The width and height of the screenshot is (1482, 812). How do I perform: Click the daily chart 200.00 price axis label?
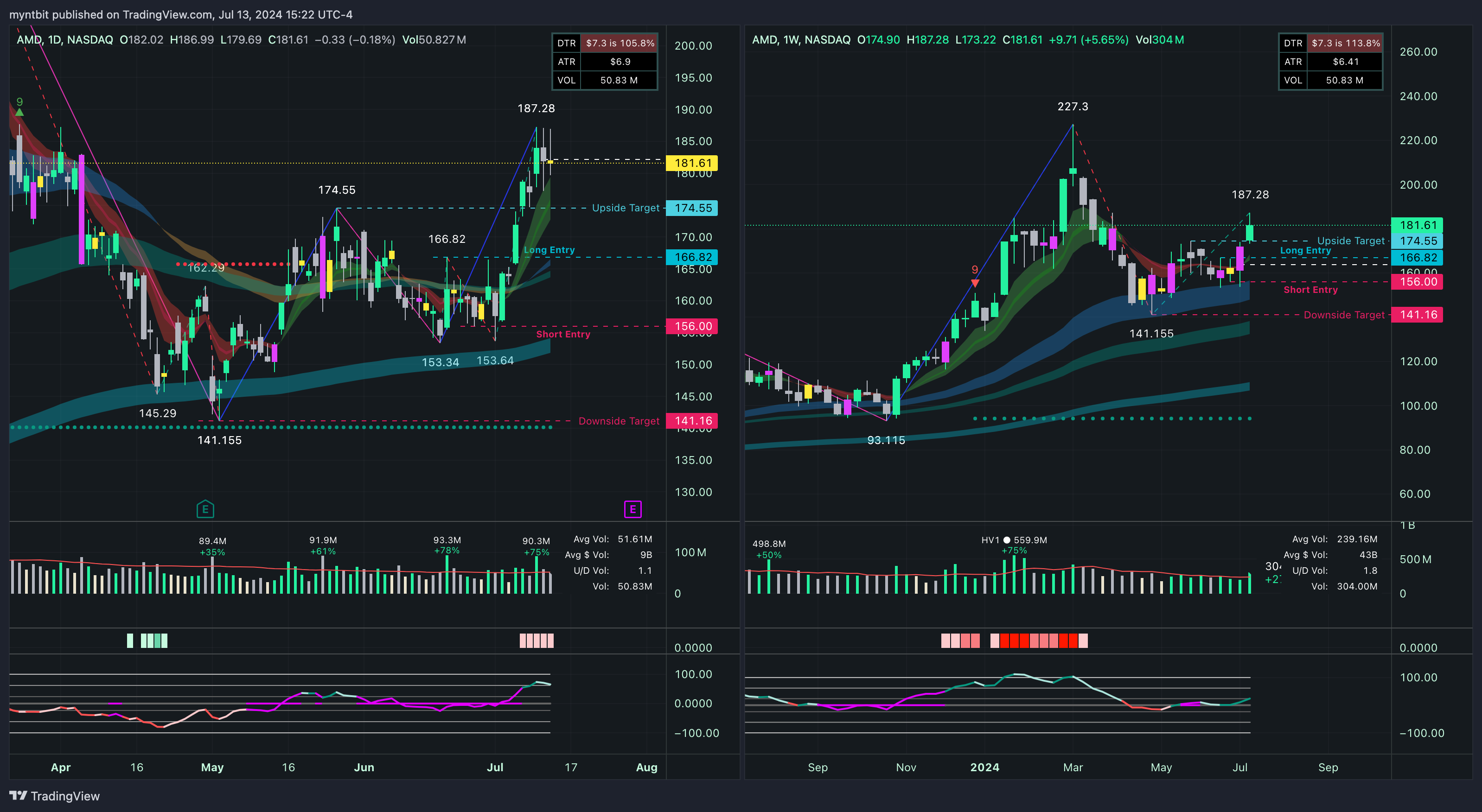pos(693,45)
